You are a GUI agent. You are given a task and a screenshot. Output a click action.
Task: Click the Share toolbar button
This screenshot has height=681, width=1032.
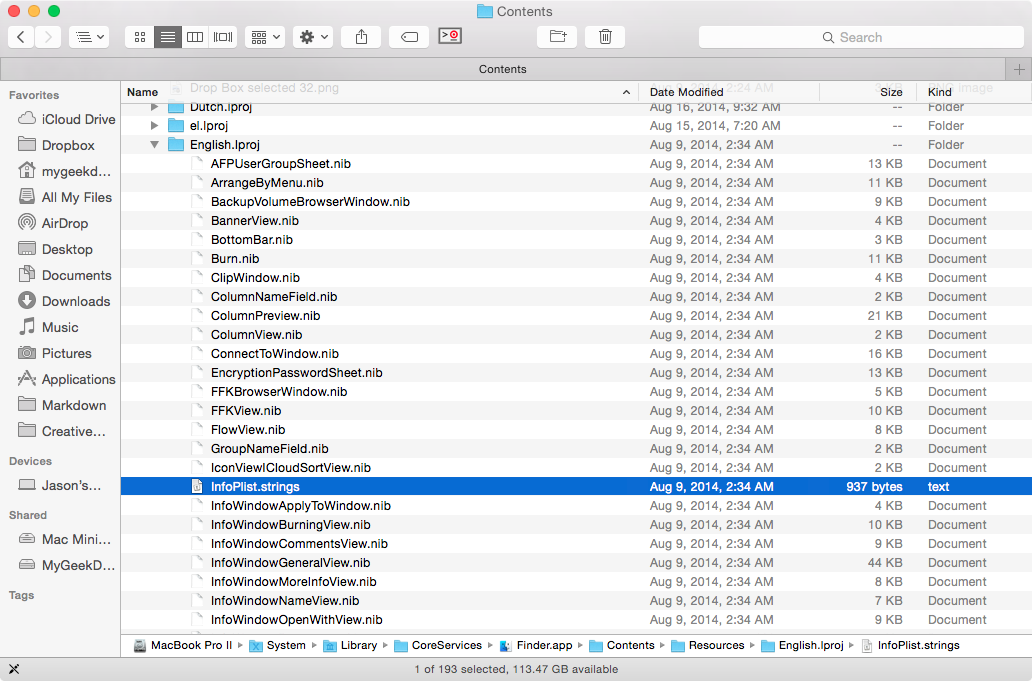(x=361, y=37)
